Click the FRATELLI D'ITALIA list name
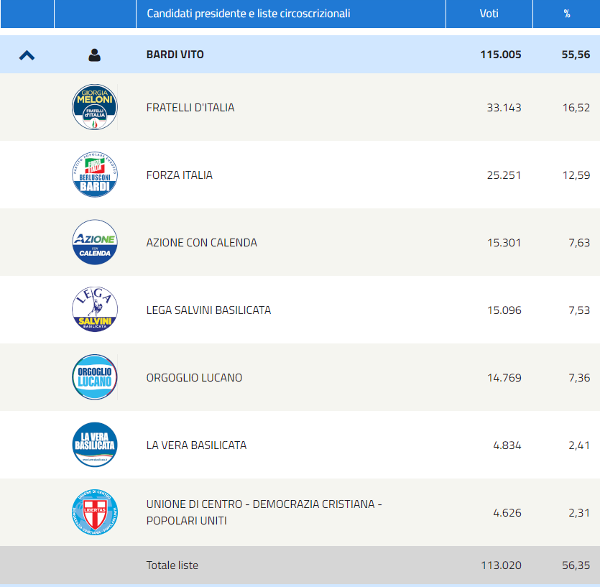The image size is (600, 587). click(190, 107)
